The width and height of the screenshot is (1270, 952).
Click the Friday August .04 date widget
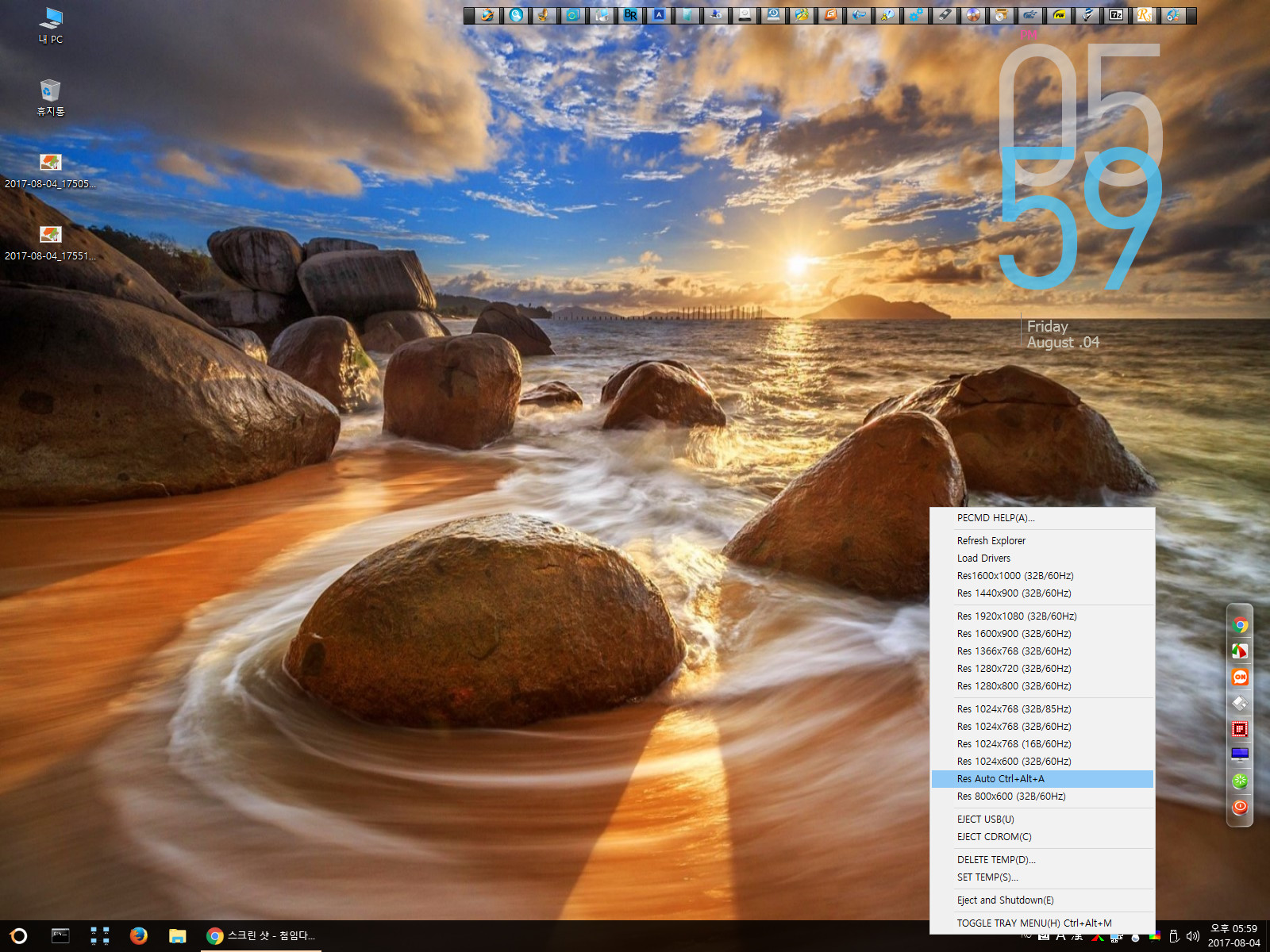(1062, 334)
